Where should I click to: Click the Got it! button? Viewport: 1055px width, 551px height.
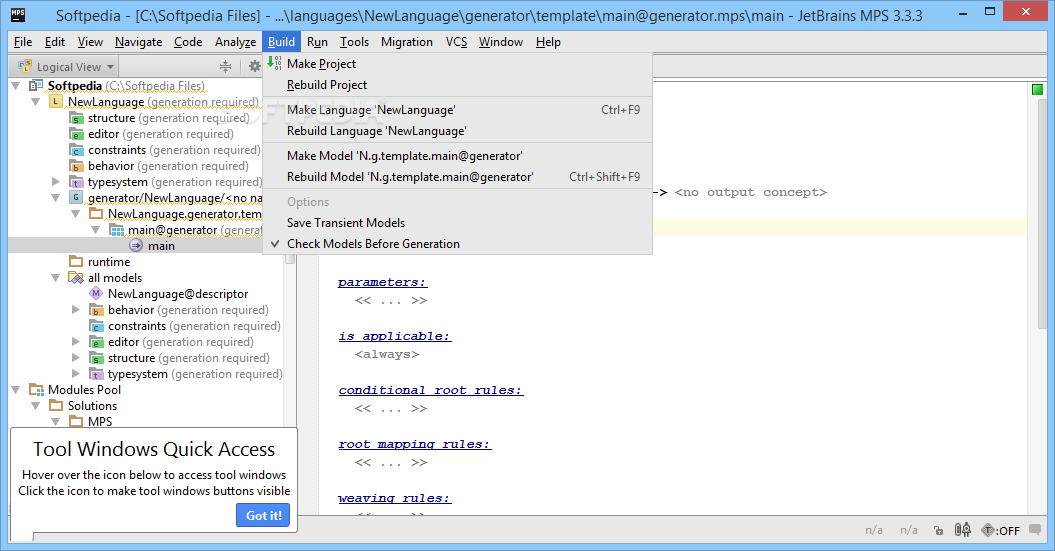click(x=264, y=515)
